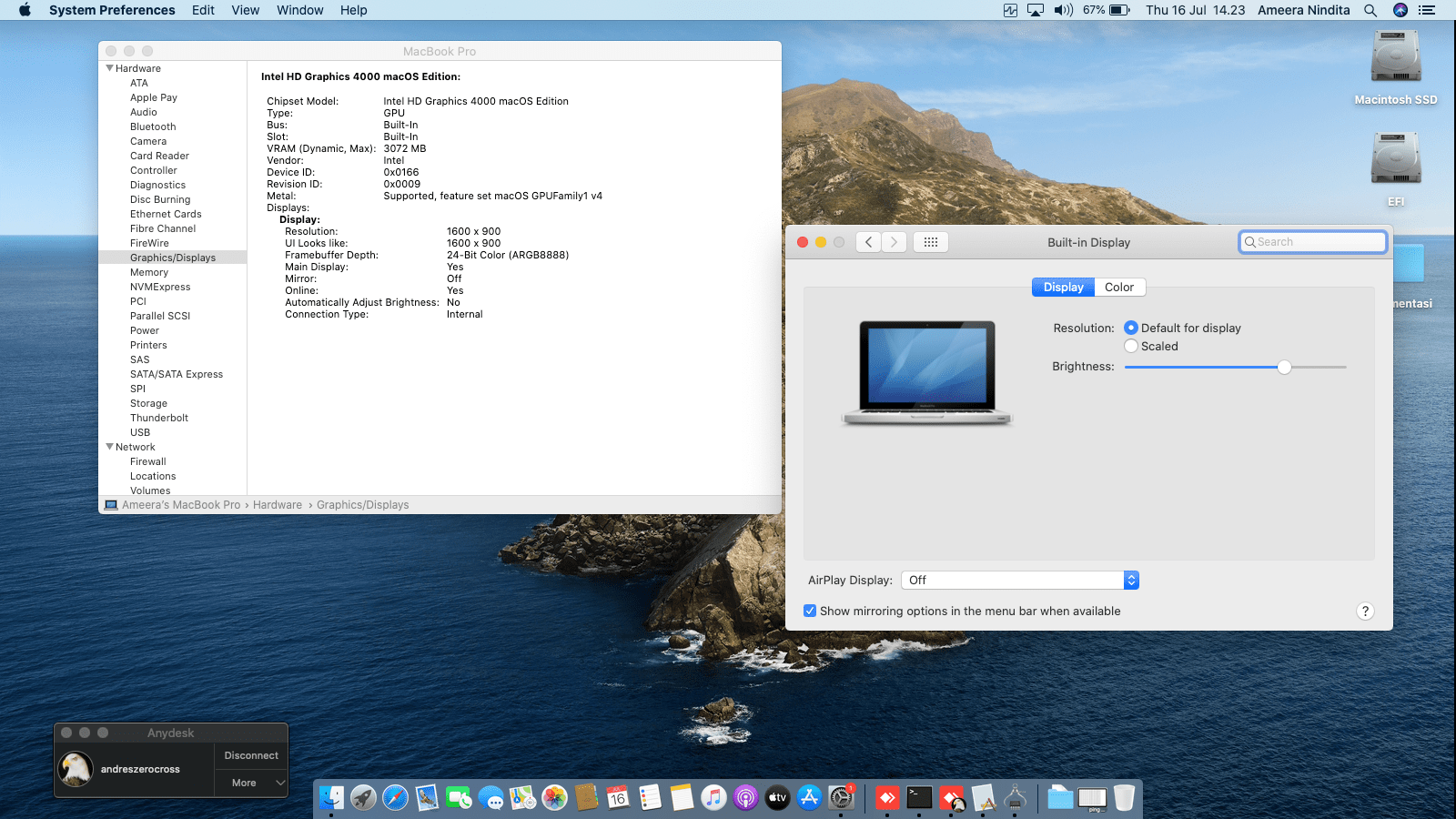Open the blue folder stack in Dock

coord(1060,798)
